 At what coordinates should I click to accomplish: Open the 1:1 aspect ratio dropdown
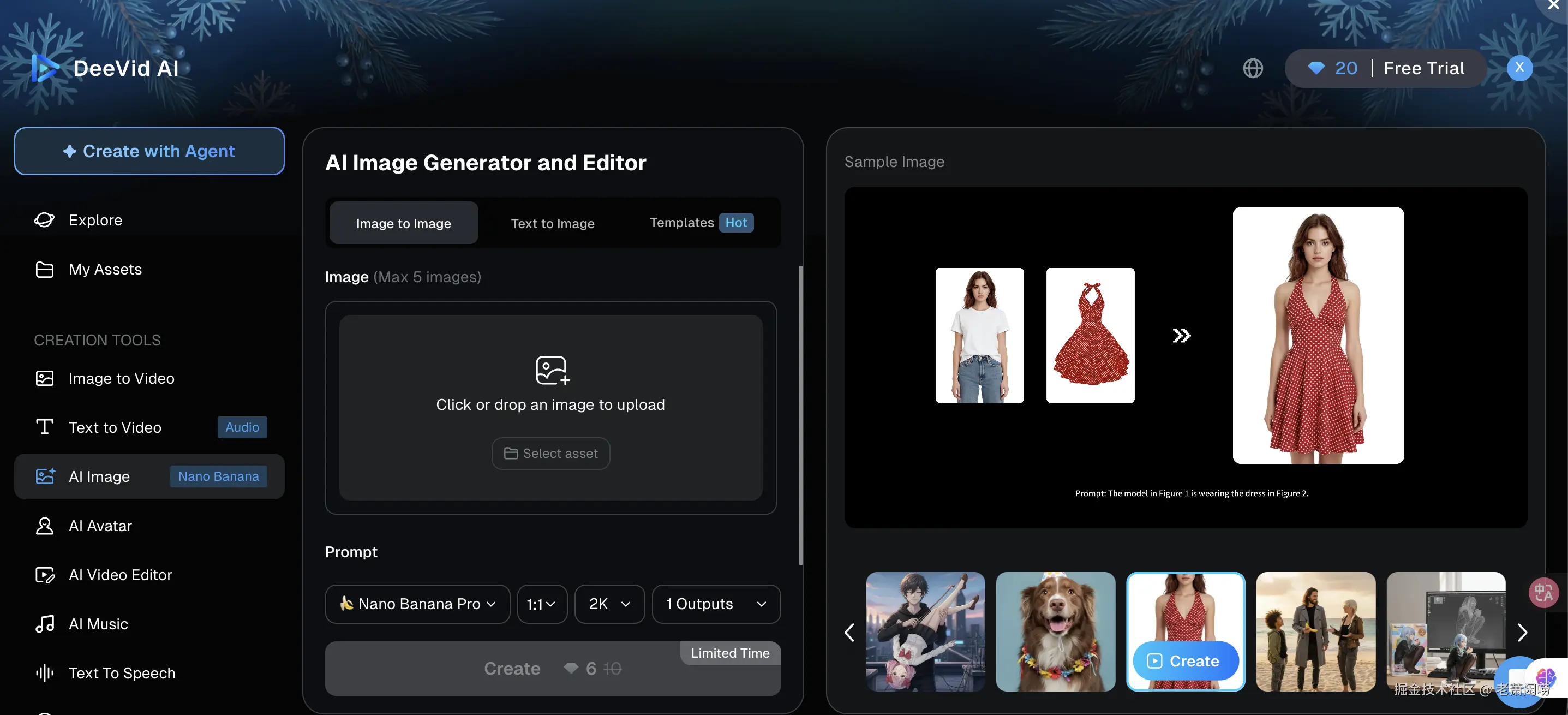[542, 604]
